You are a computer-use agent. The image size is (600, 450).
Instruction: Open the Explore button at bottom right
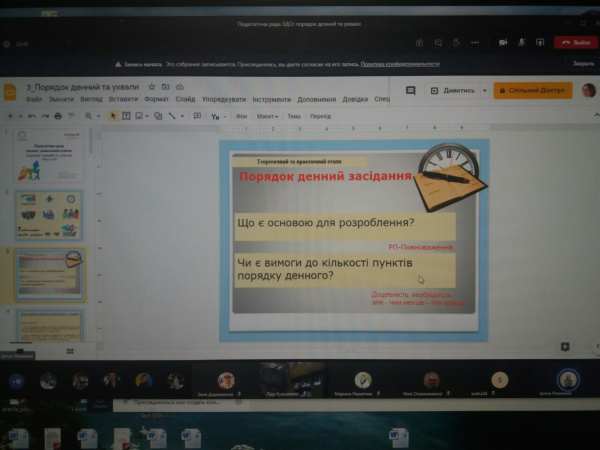[566, 345]
